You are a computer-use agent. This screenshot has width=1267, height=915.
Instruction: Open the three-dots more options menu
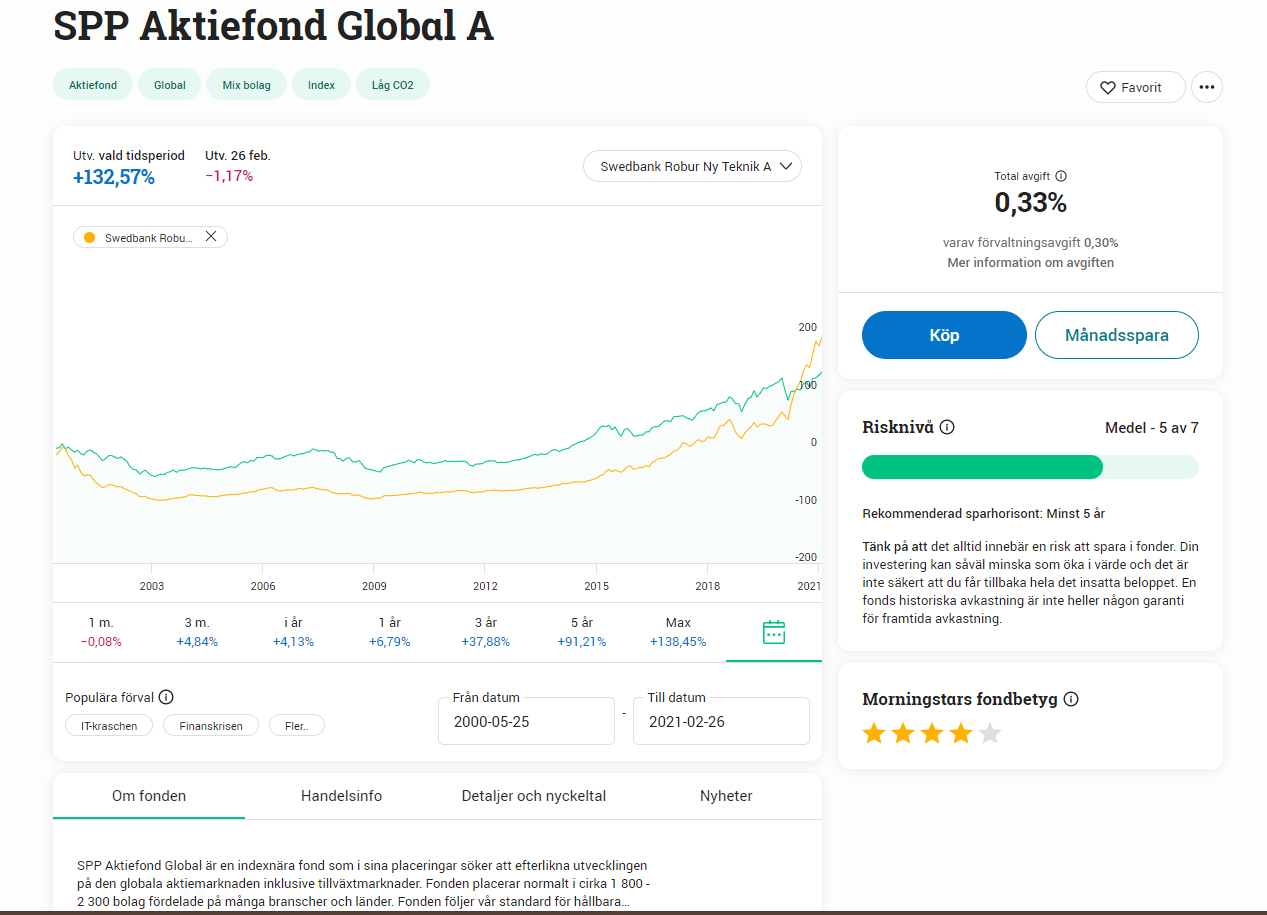(x=1206, y=88)
